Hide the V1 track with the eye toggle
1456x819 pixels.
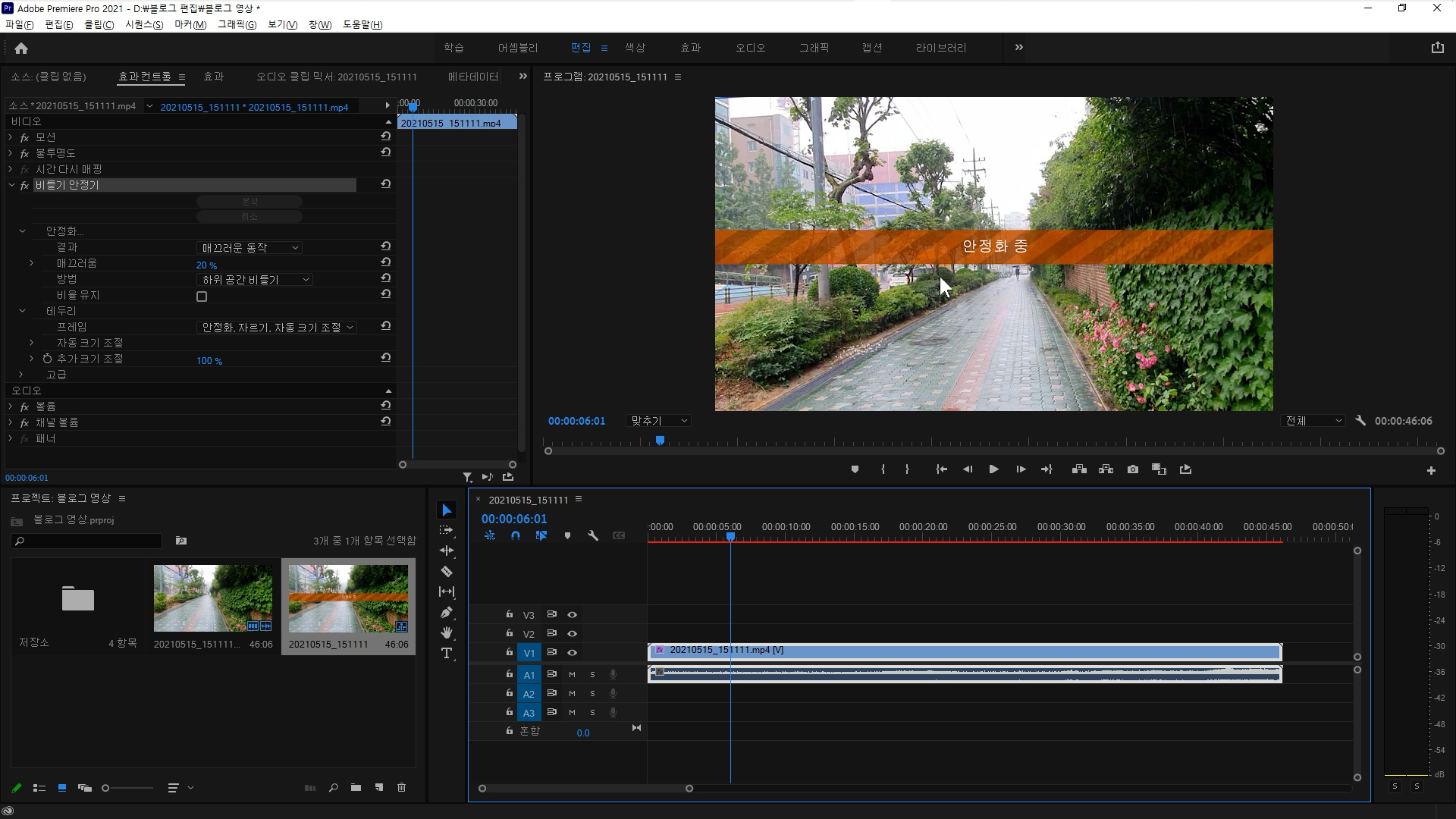[573, 652]
